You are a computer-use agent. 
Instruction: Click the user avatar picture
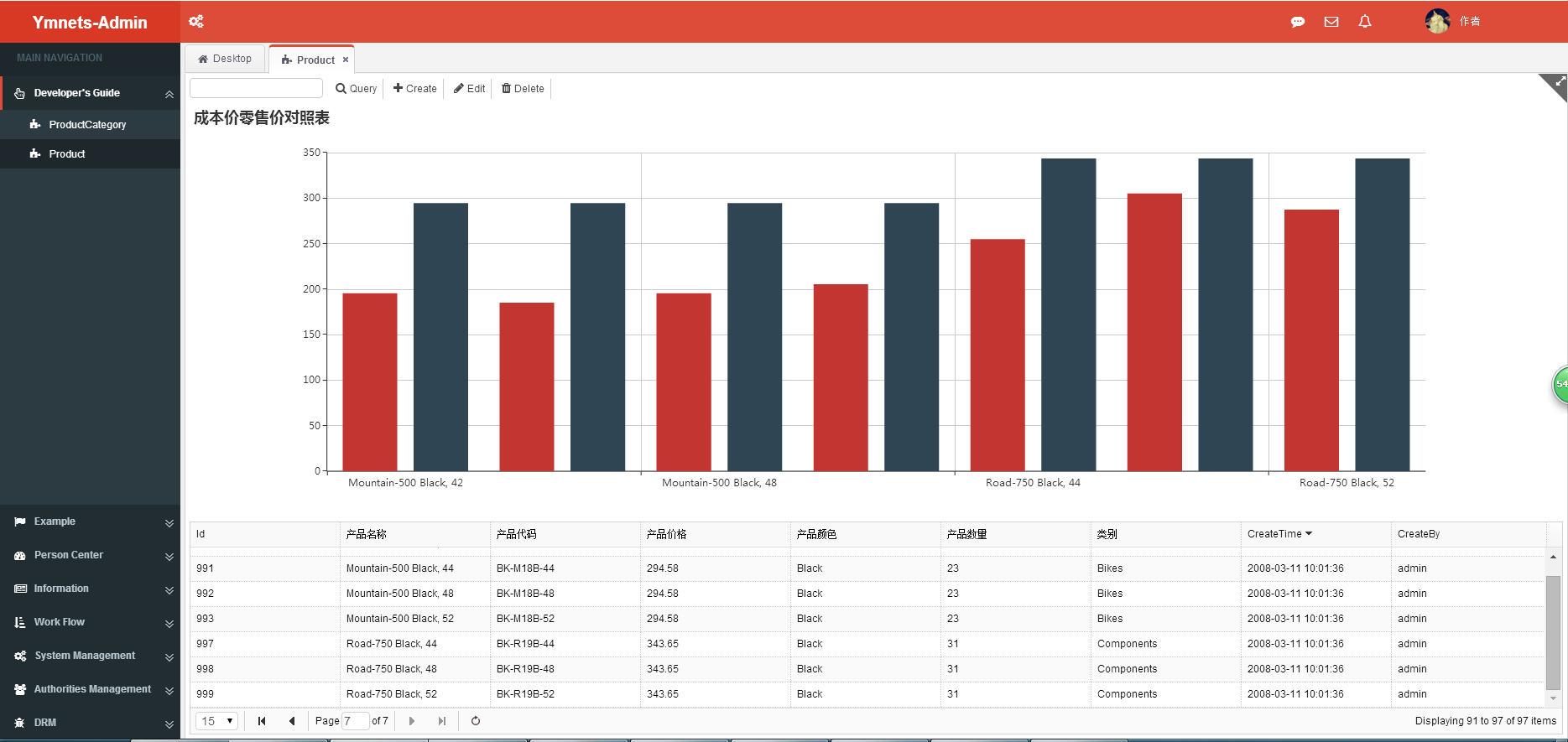1437,21
